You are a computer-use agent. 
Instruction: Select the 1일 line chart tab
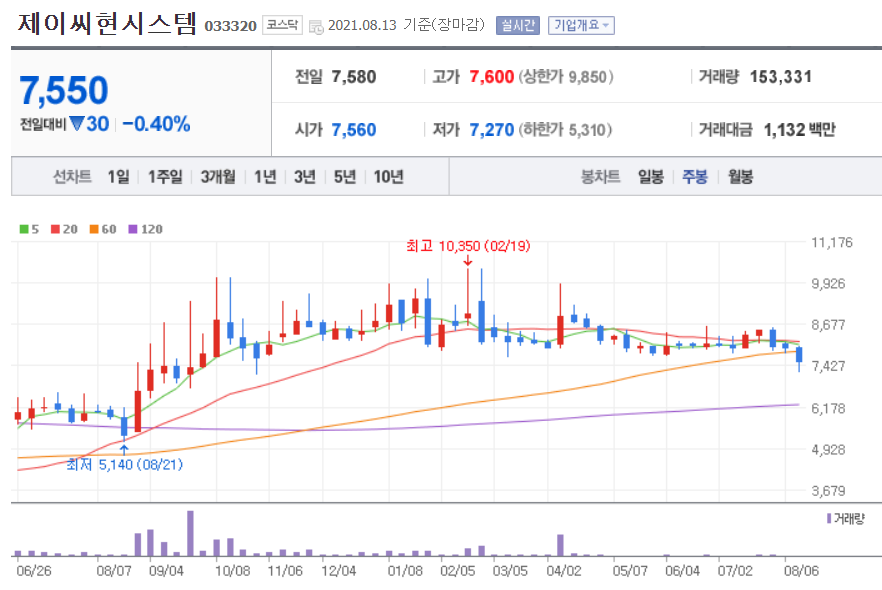[118, 177]
